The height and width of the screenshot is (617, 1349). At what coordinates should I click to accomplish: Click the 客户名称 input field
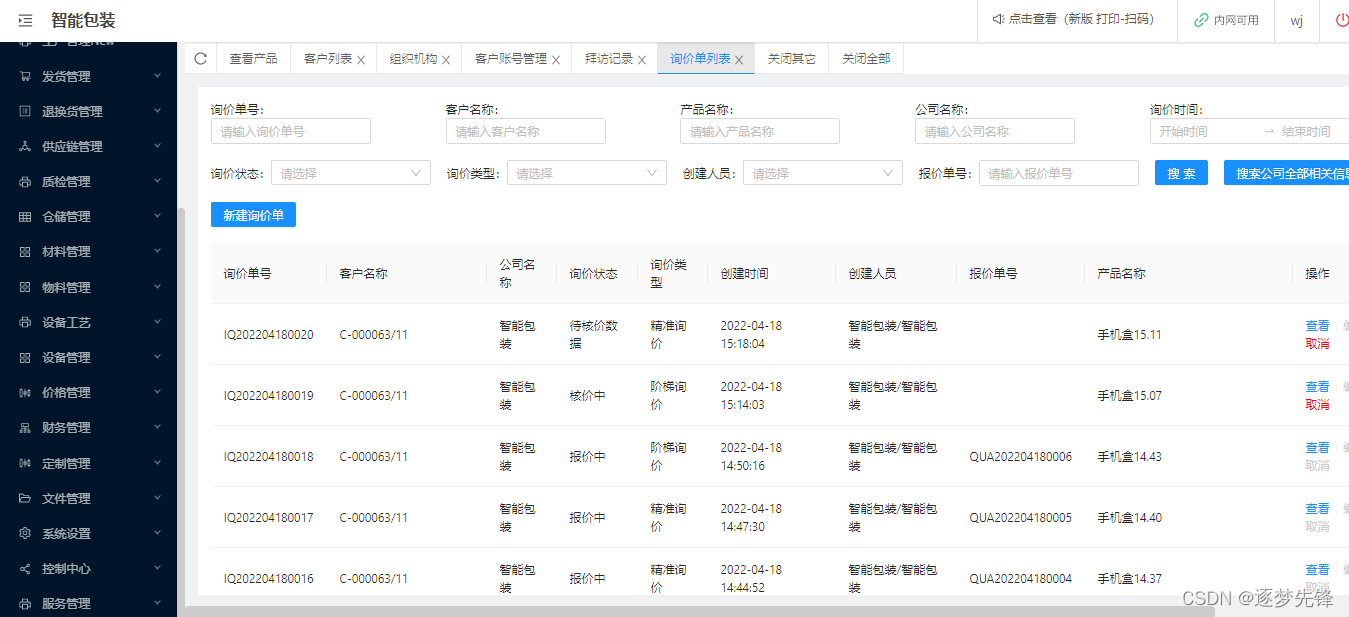tap(526, 131)
